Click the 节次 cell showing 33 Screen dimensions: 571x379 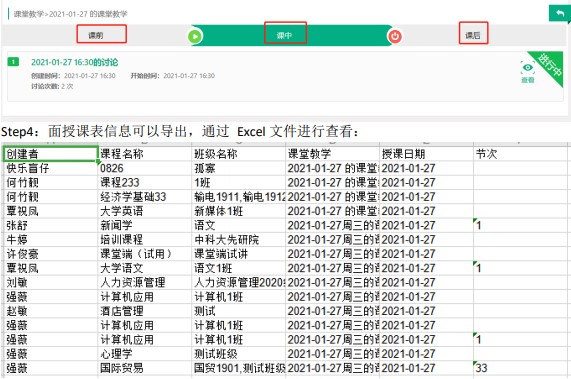[x=520, y=368]
